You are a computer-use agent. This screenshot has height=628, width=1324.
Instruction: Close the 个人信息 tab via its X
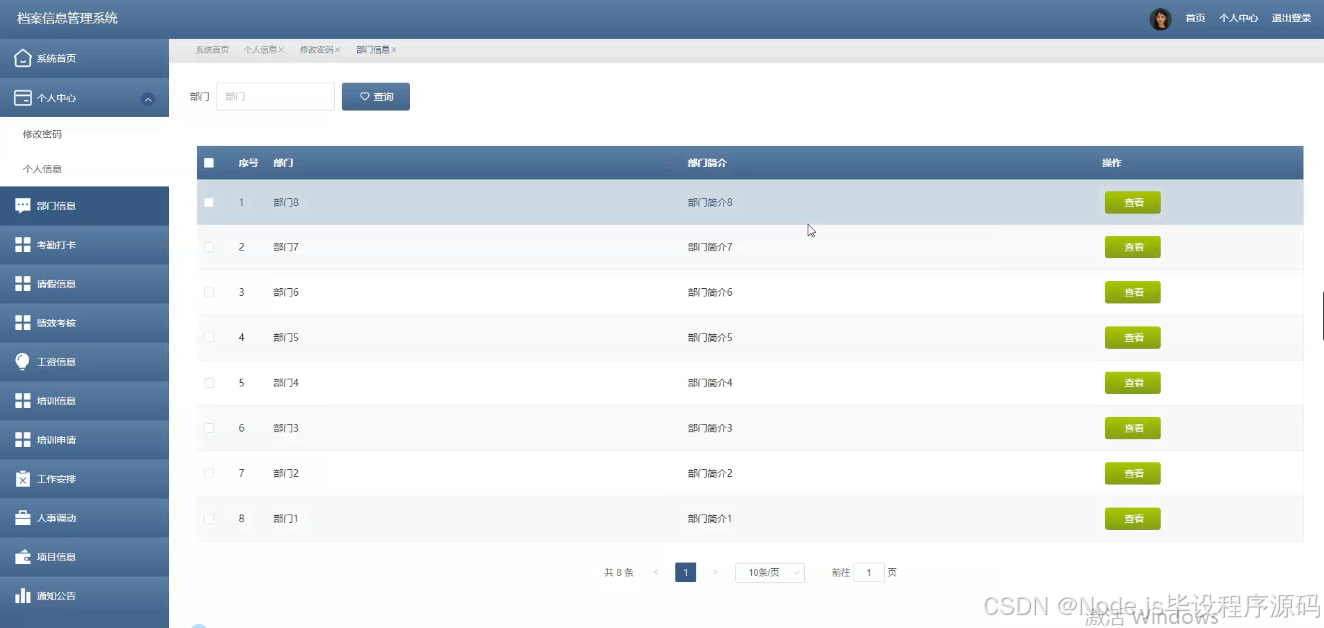[281, 50]
